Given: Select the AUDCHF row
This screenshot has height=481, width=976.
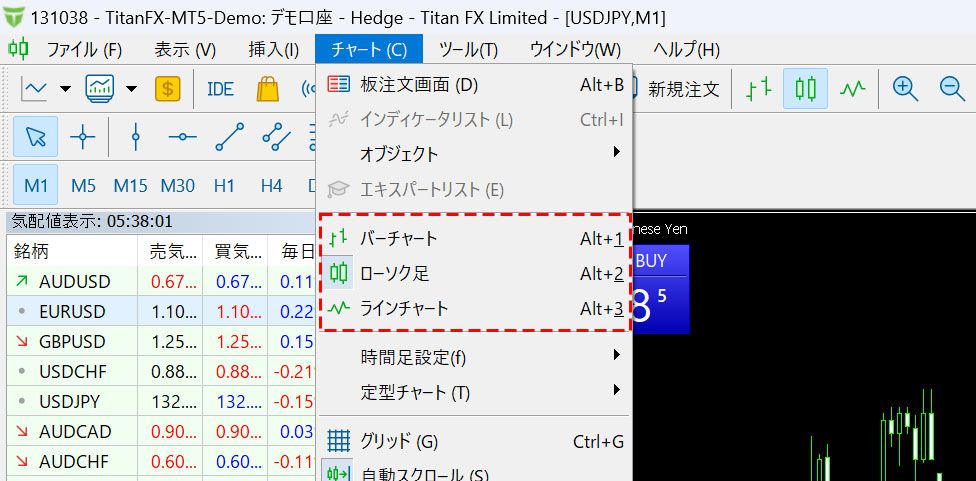Looking at the screenshot, I should 162,461.
